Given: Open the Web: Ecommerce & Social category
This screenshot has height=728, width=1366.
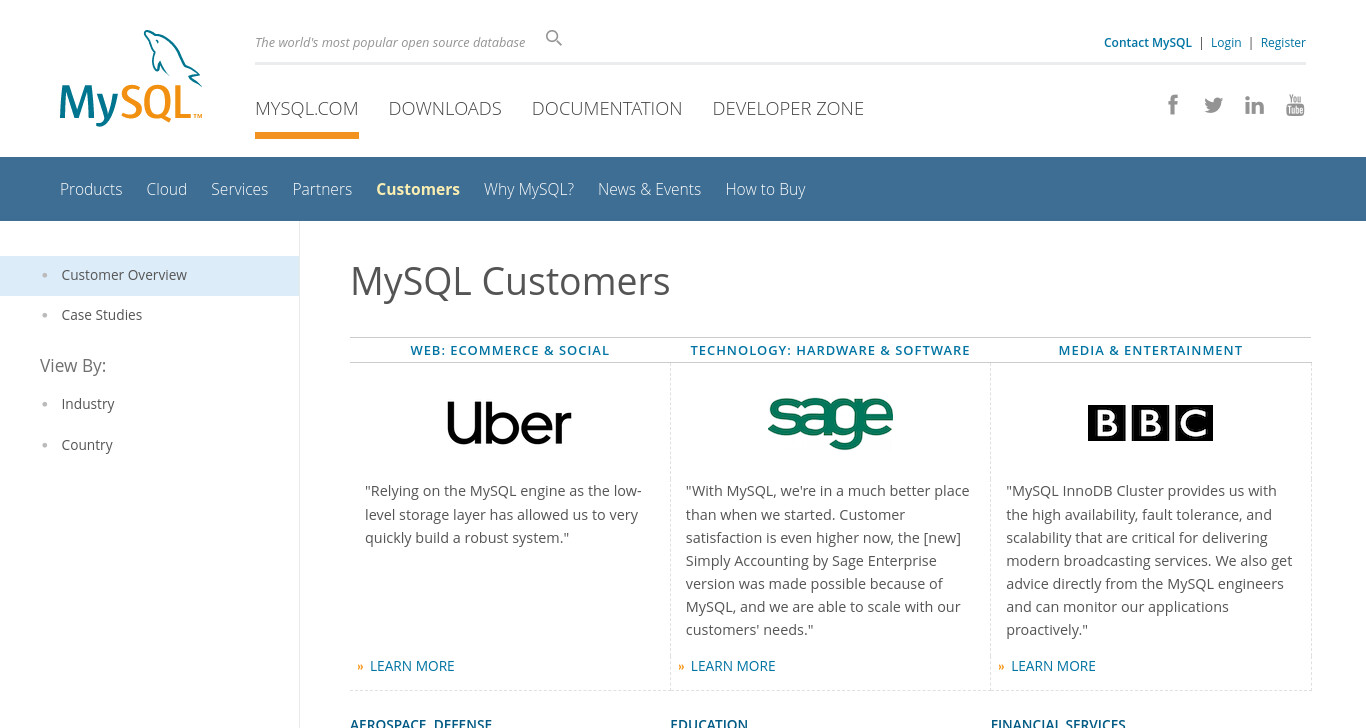Looking at the screenshot, I should click(510, 351).
